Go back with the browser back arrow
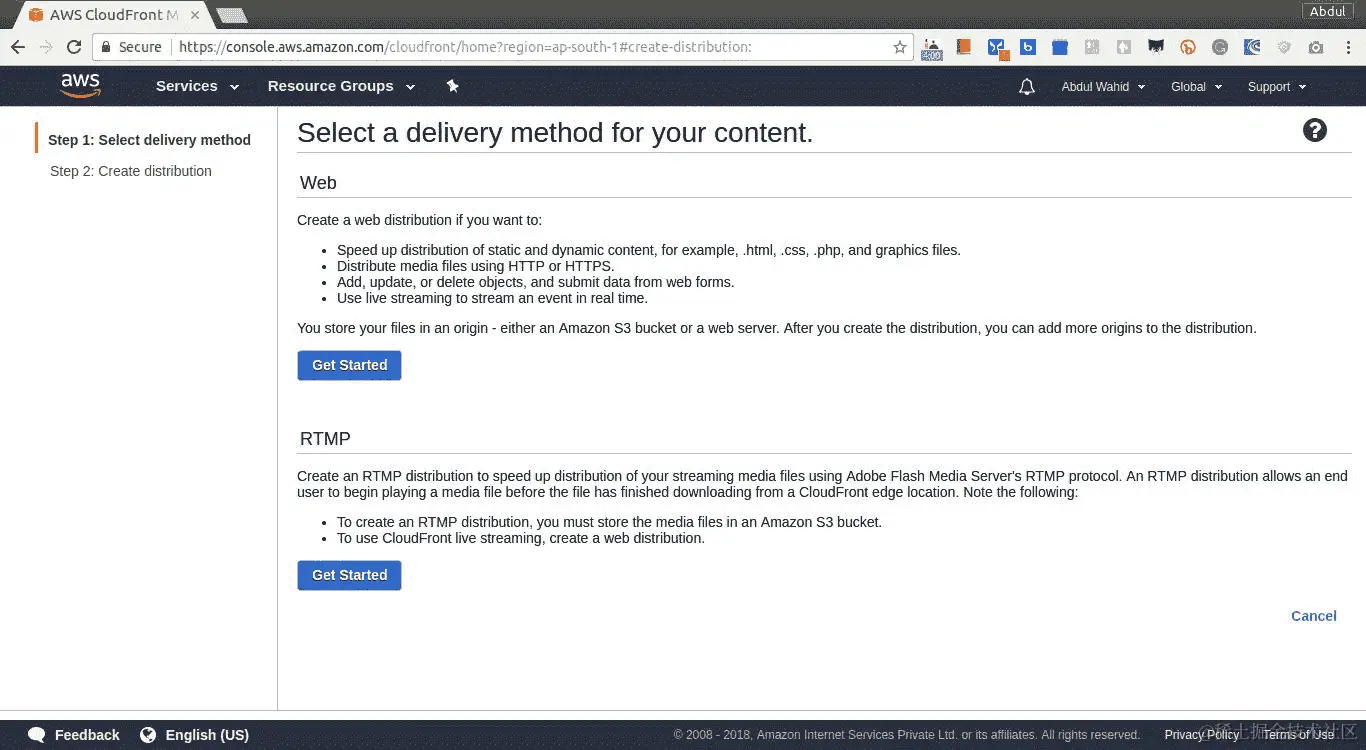 tap(18, 47)
